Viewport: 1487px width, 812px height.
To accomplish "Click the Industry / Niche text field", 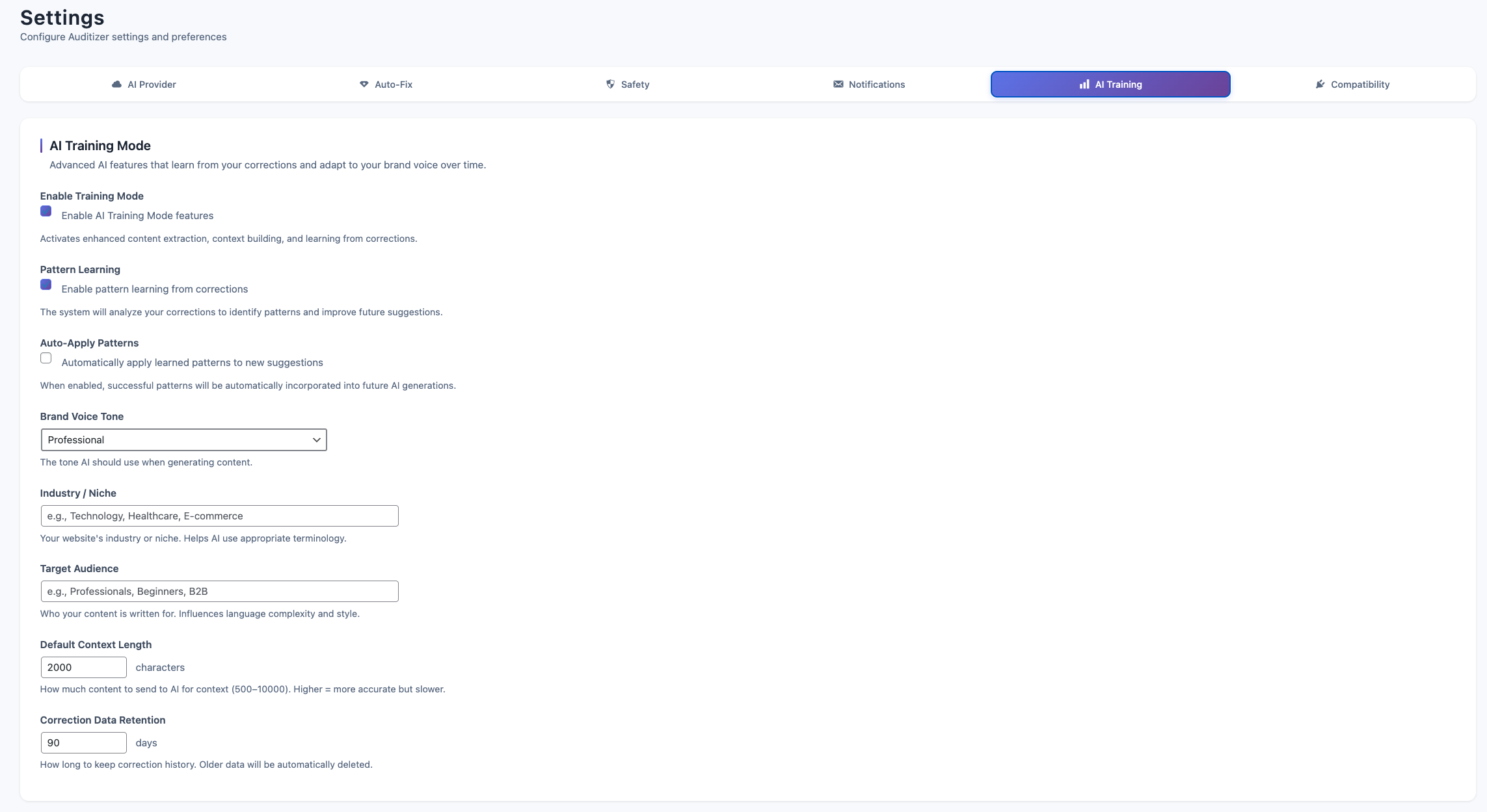I will (x=219, y=516).
